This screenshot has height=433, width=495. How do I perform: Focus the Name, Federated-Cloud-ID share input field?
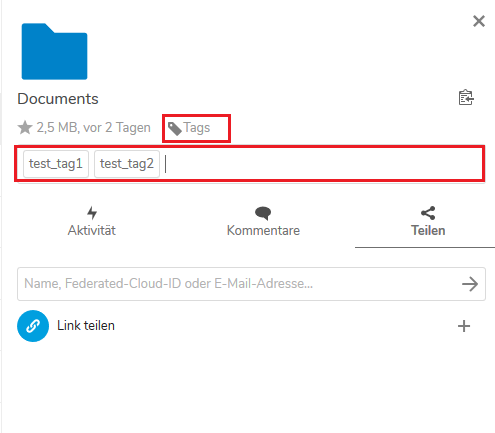(x=251, y=284)
